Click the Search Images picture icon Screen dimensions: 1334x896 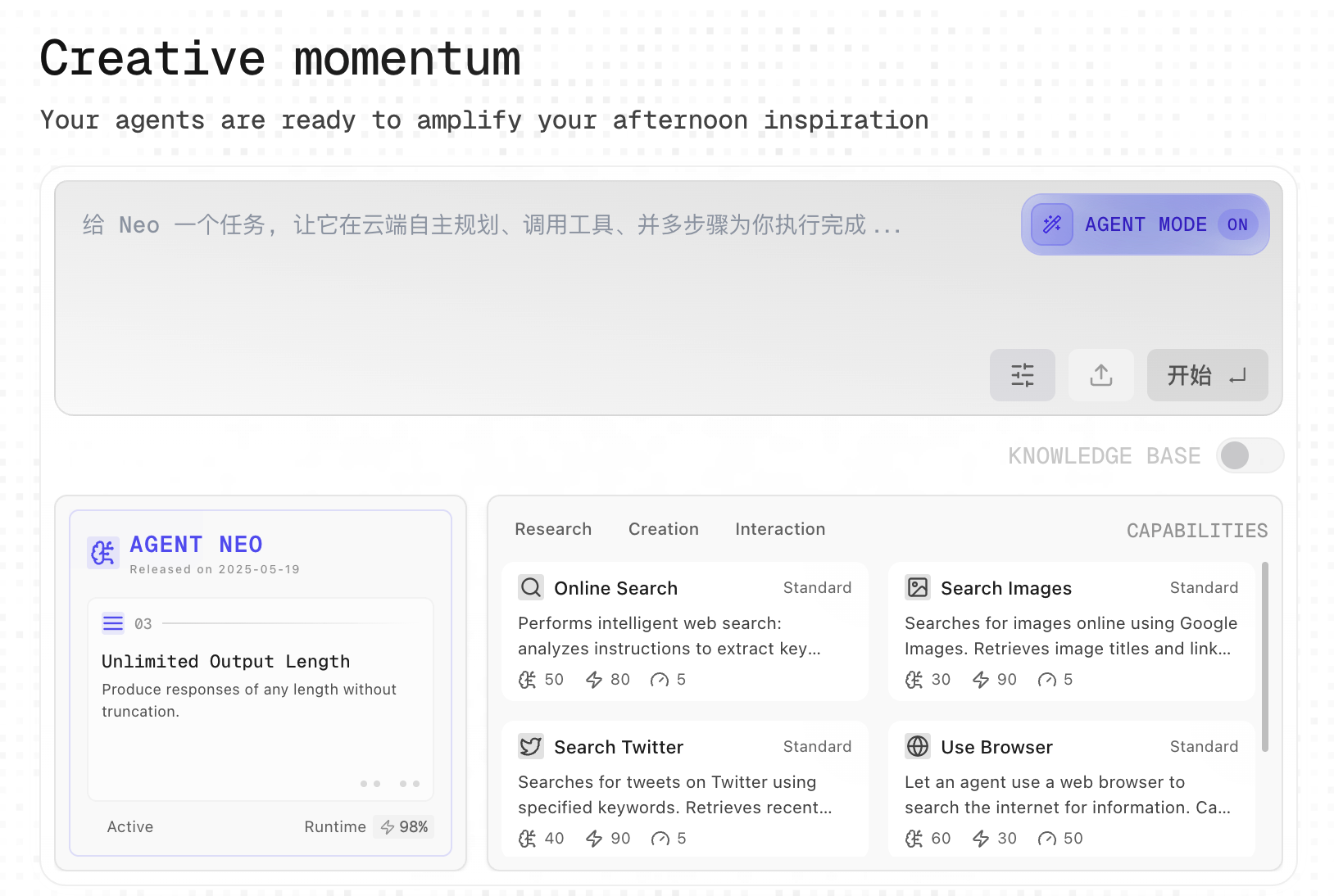coord(918,587)
